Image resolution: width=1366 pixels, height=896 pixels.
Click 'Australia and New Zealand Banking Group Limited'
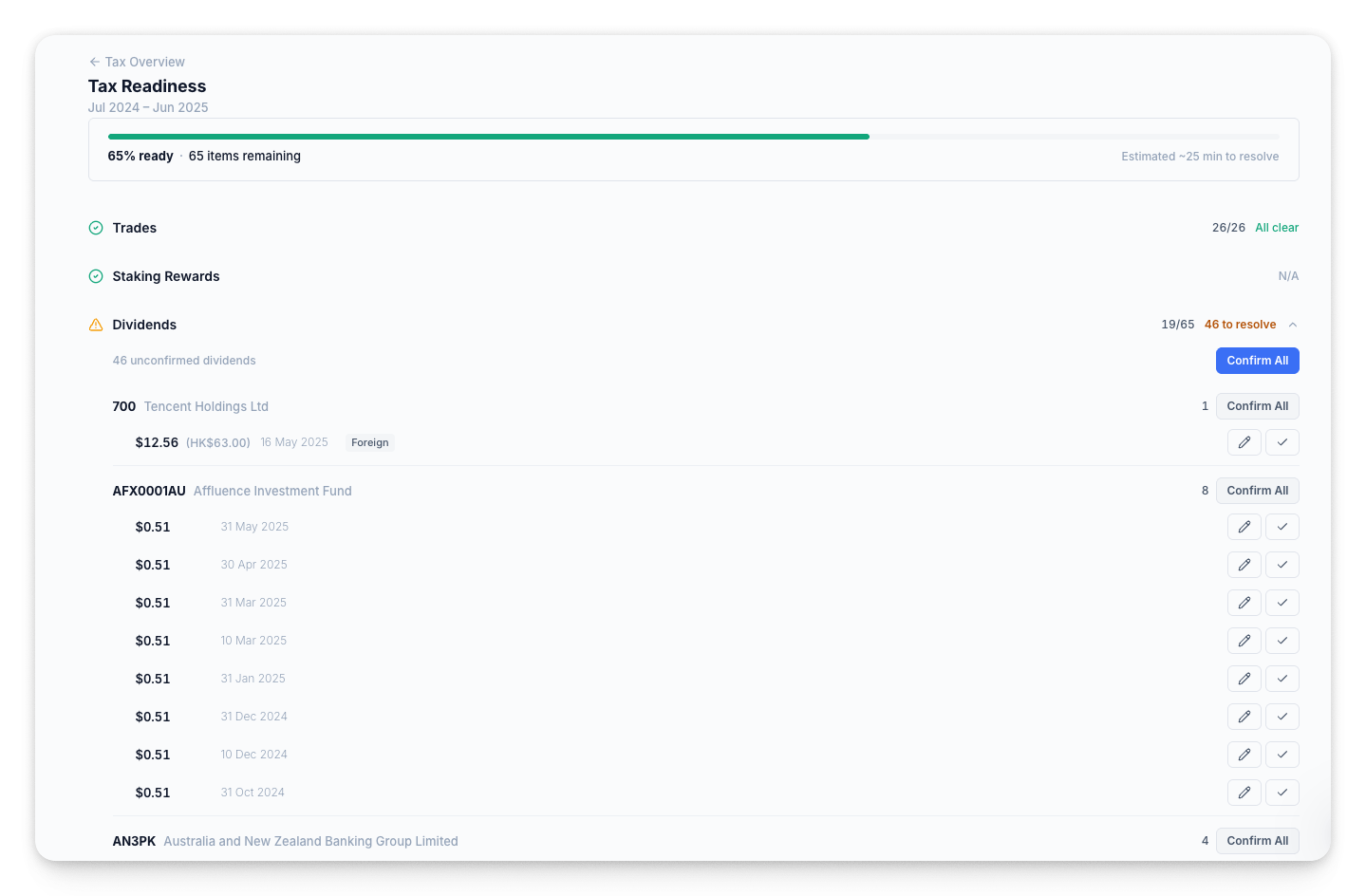[310, 841]
